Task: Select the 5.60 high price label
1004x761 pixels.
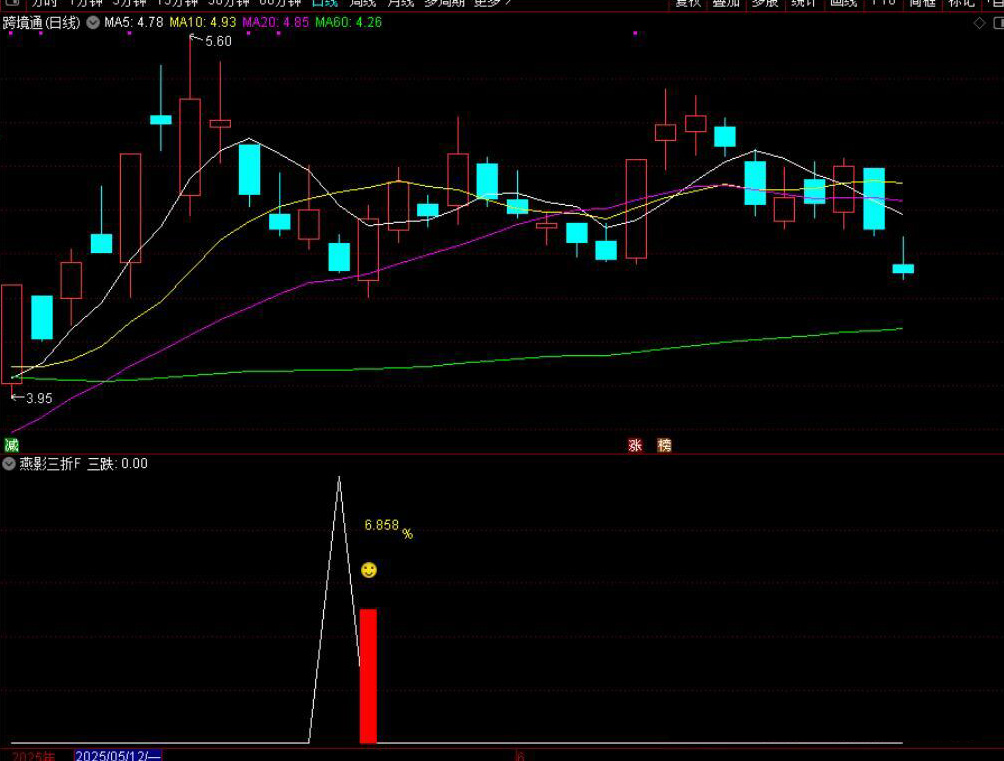Action: (216, 41)
